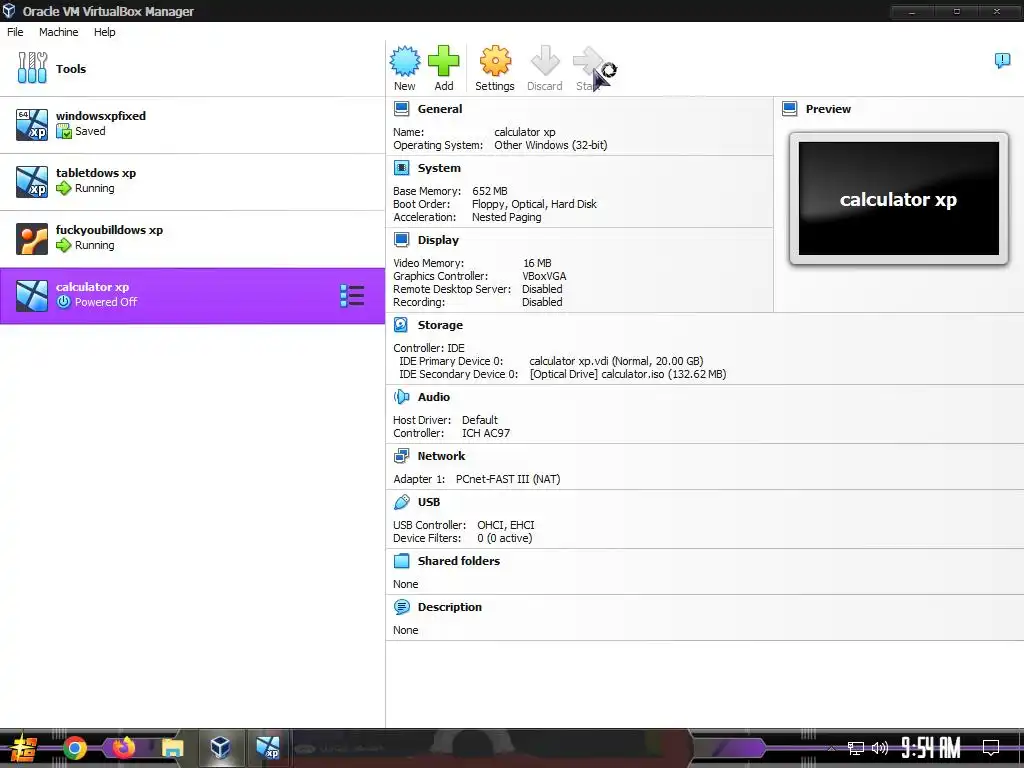Image resolution: width=1024 pixels, height=768 pixels.
Task: Click the OHCI, EHCI USB controller value
Action: click(x=505, y=525)
